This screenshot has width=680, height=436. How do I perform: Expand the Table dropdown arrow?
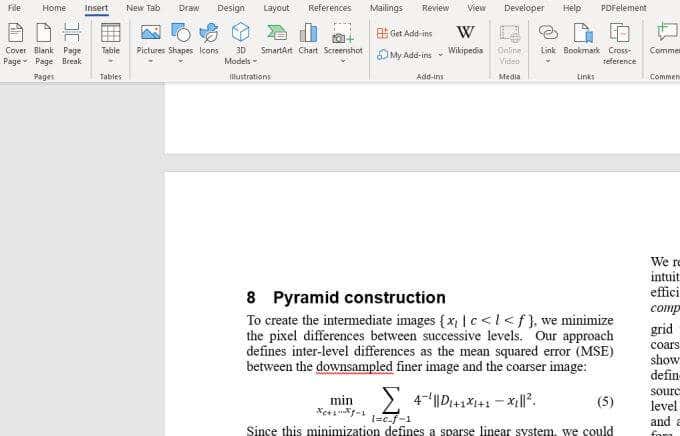[111, 61]
